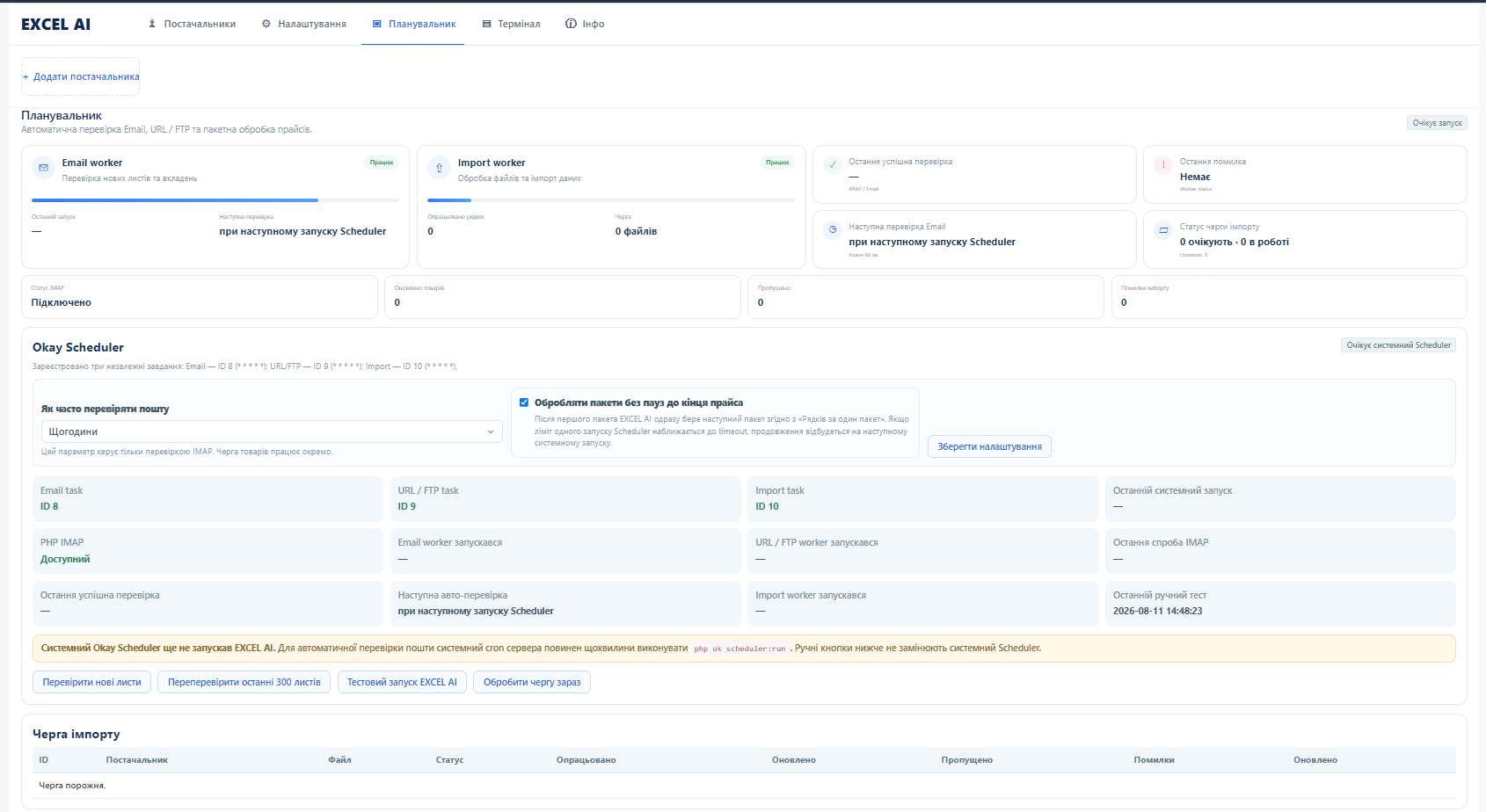
Task: Click the Наступна перевірка Email clock icon
Action: coord(833,229)
